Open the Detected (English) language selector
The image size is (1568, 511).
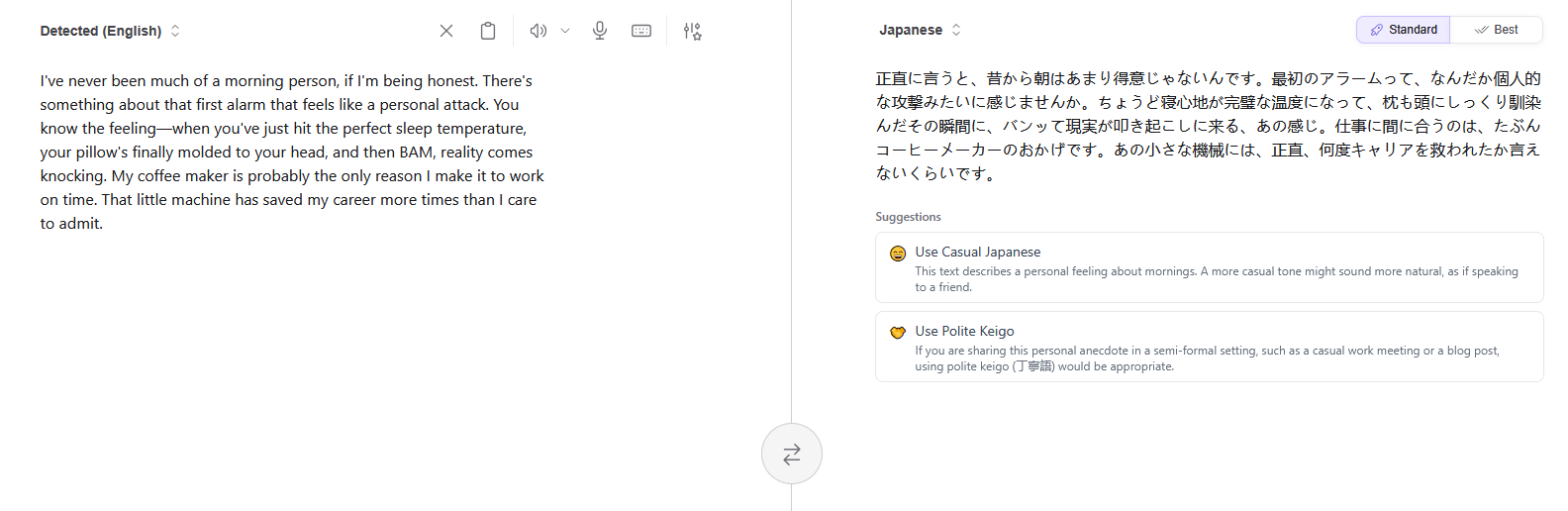point(109,31)
